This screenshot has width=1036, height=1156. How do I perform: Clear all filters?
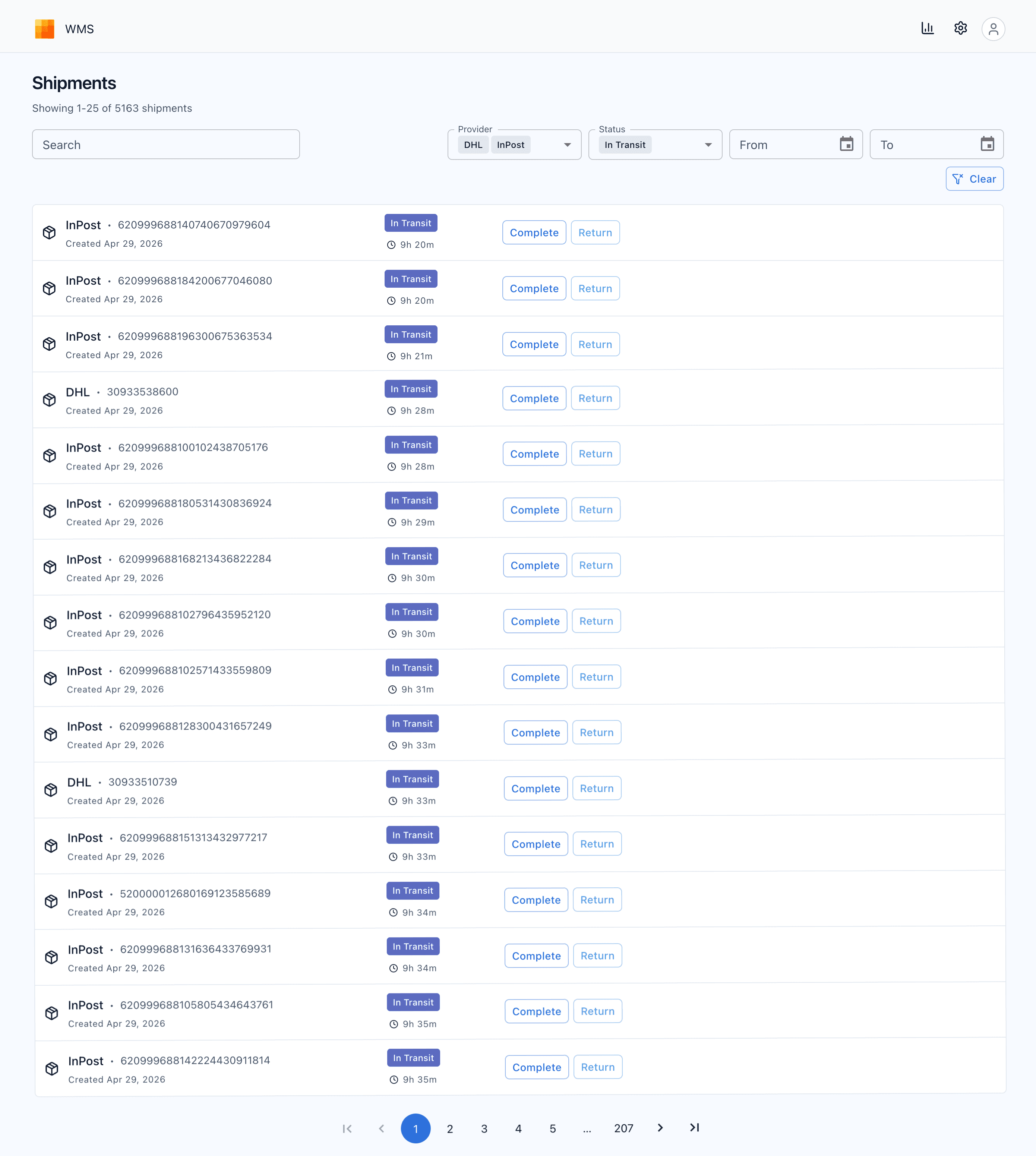975,179
